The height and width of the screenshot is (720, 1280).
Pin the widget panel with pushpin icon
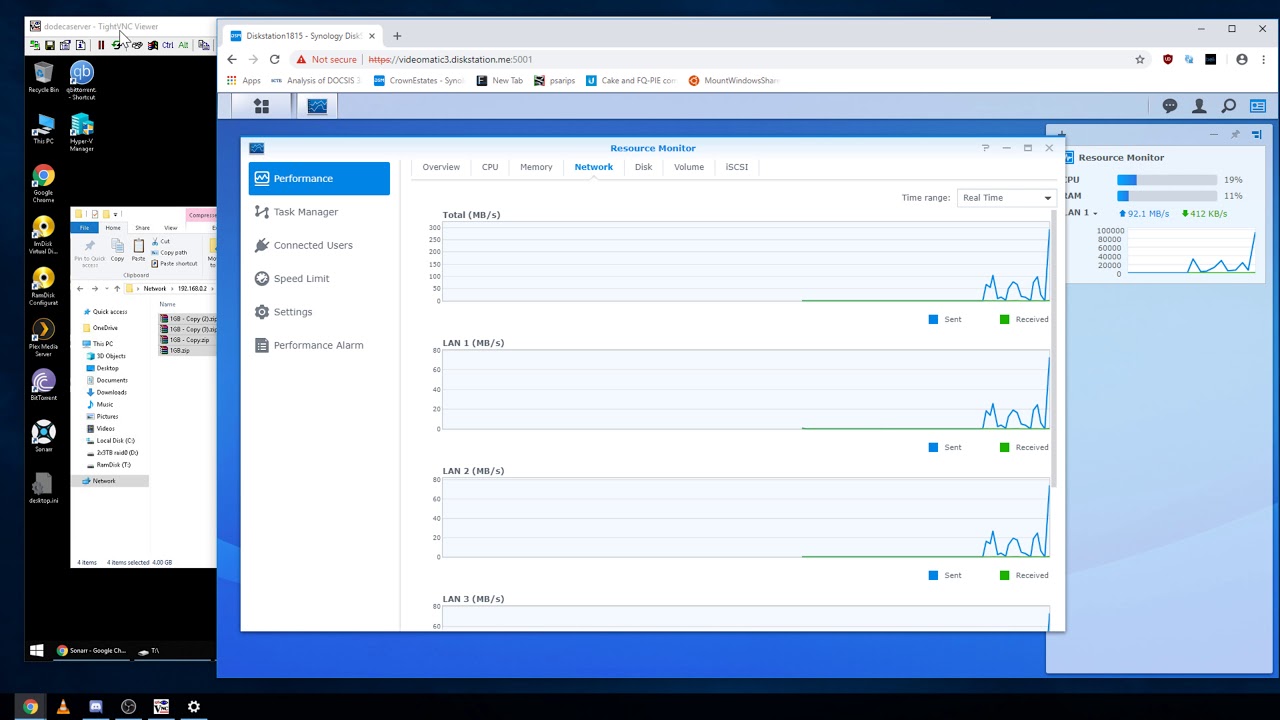[1235, 134]
